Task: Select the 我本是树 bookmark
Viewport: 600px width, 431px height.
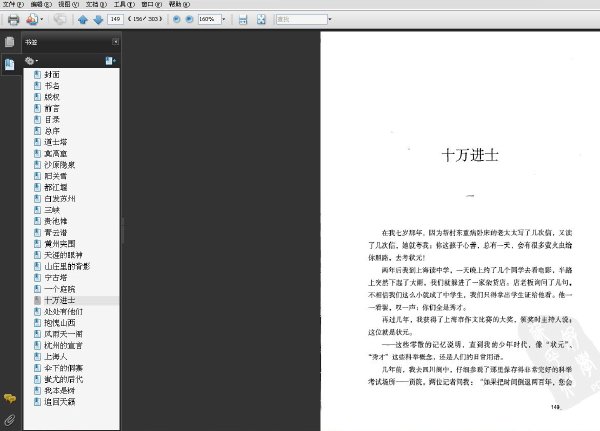Action: coord(59,390)
